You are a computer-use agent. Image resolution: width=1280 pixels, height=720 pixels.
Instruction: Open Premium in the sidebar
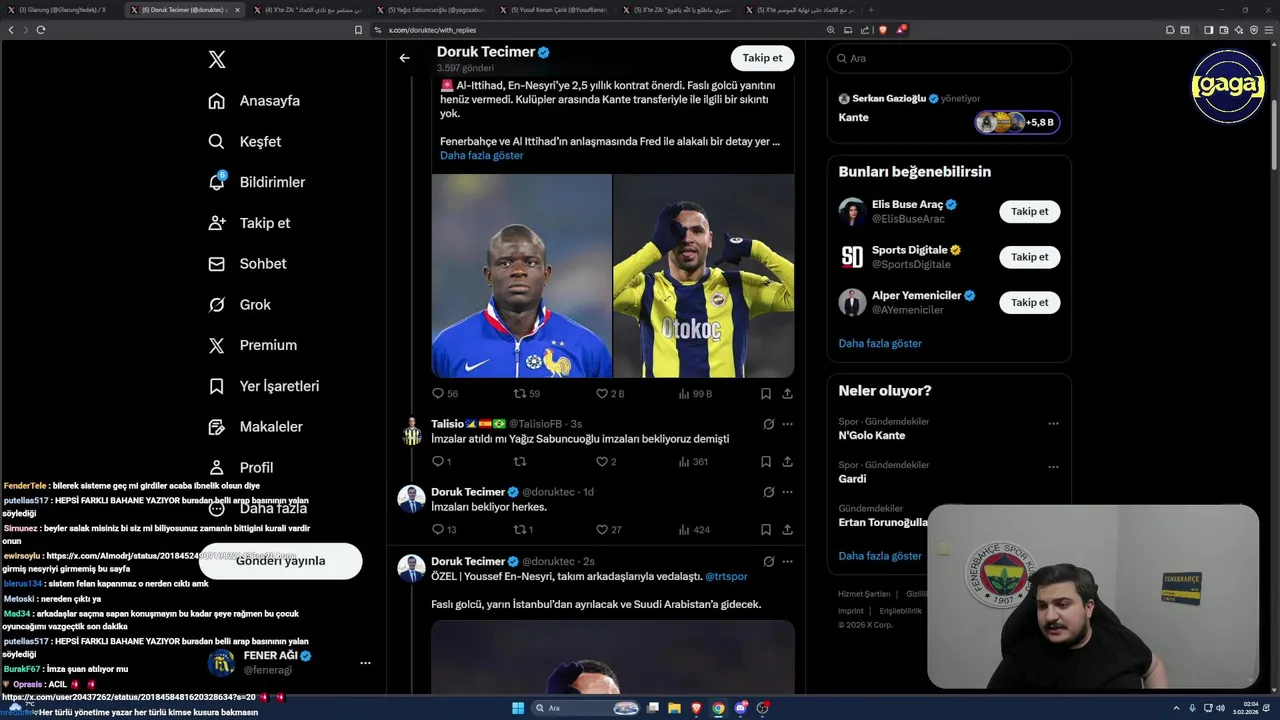(253, 345)
